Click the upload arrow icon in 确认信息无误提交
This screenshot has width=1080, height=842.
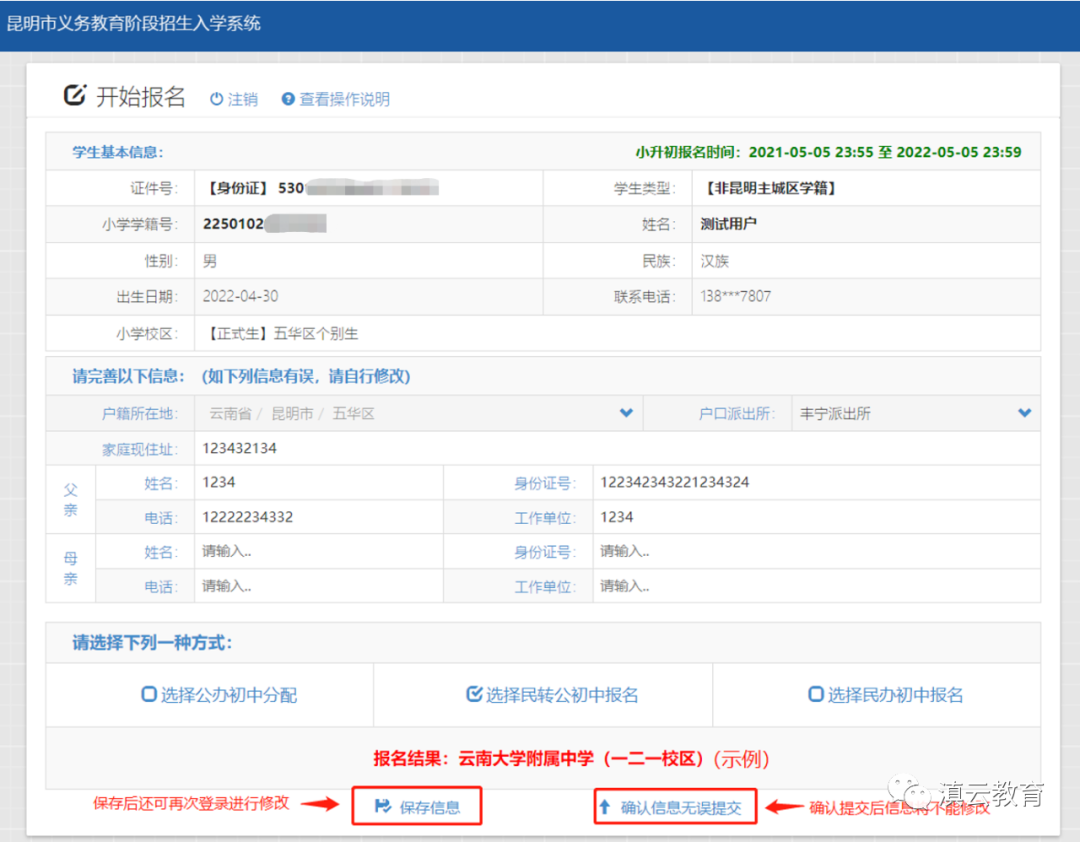point(605,806)
